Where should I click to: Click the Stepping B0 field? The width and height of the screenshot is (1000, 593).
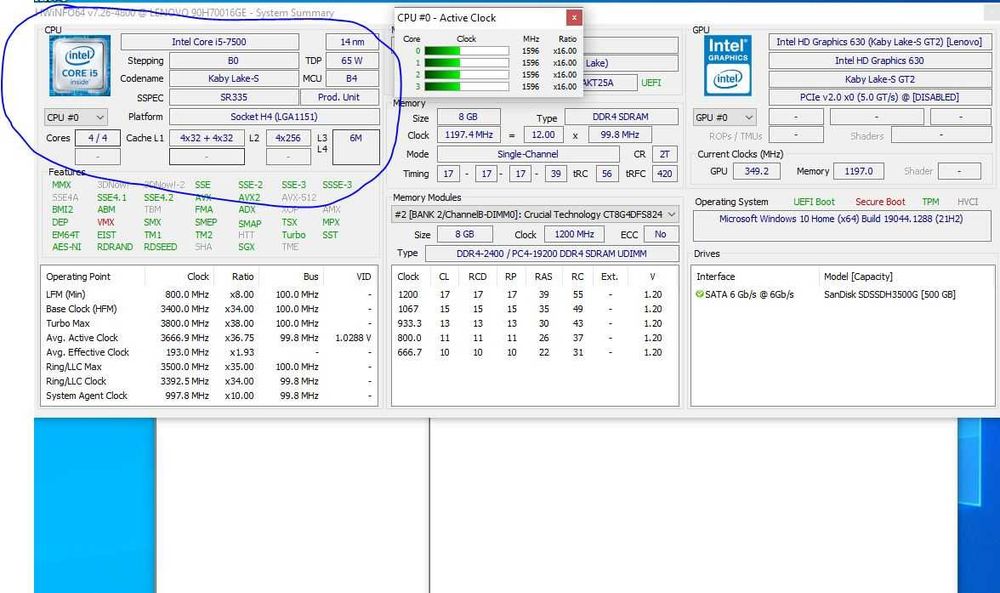point(233,61)
